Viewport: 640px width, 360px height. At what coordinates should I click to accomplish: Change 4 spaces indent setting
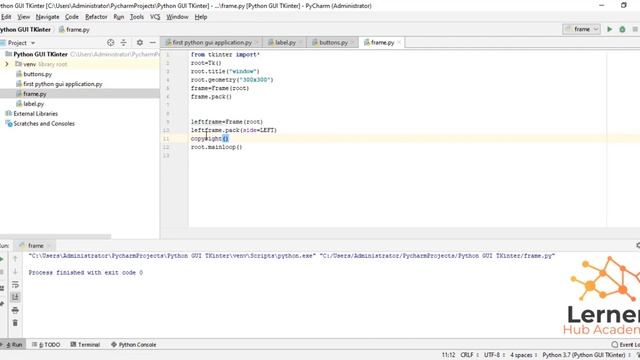coord(523,355)
